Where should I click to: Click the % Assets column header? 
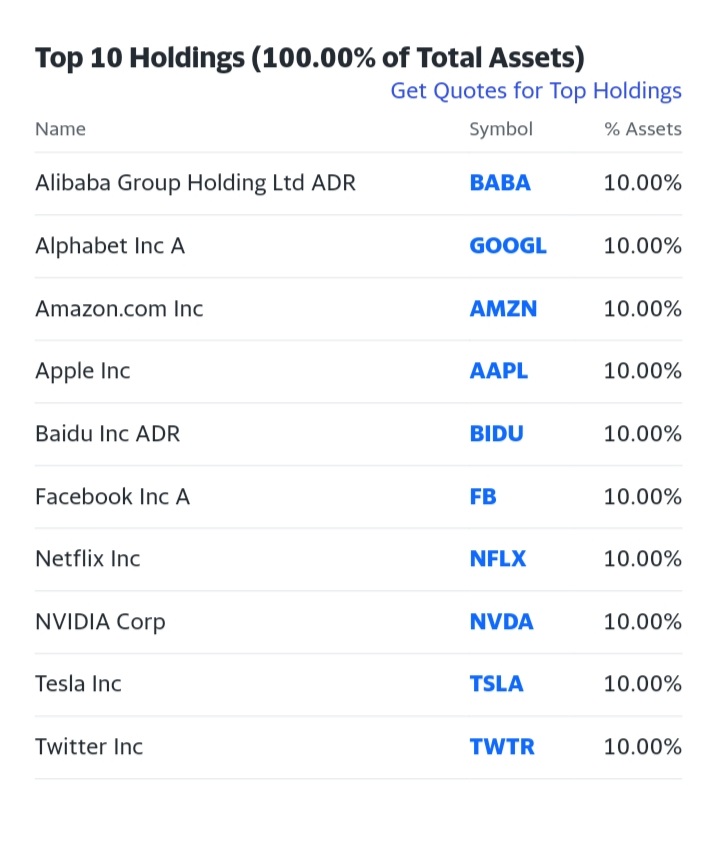tap(643, 129)
